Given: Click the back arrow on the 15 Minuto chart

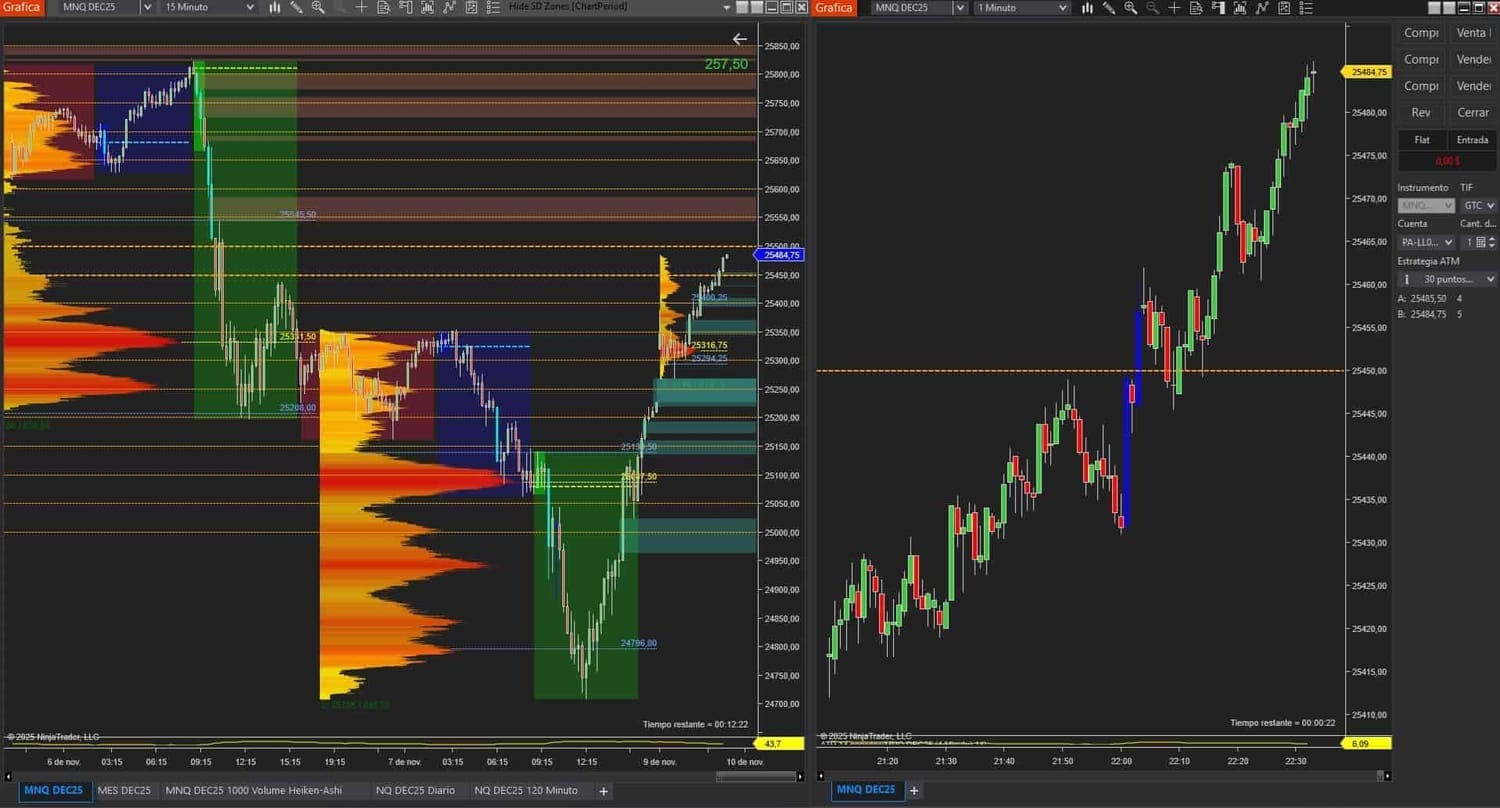Looking at the screenshot, I should point(740,39).
